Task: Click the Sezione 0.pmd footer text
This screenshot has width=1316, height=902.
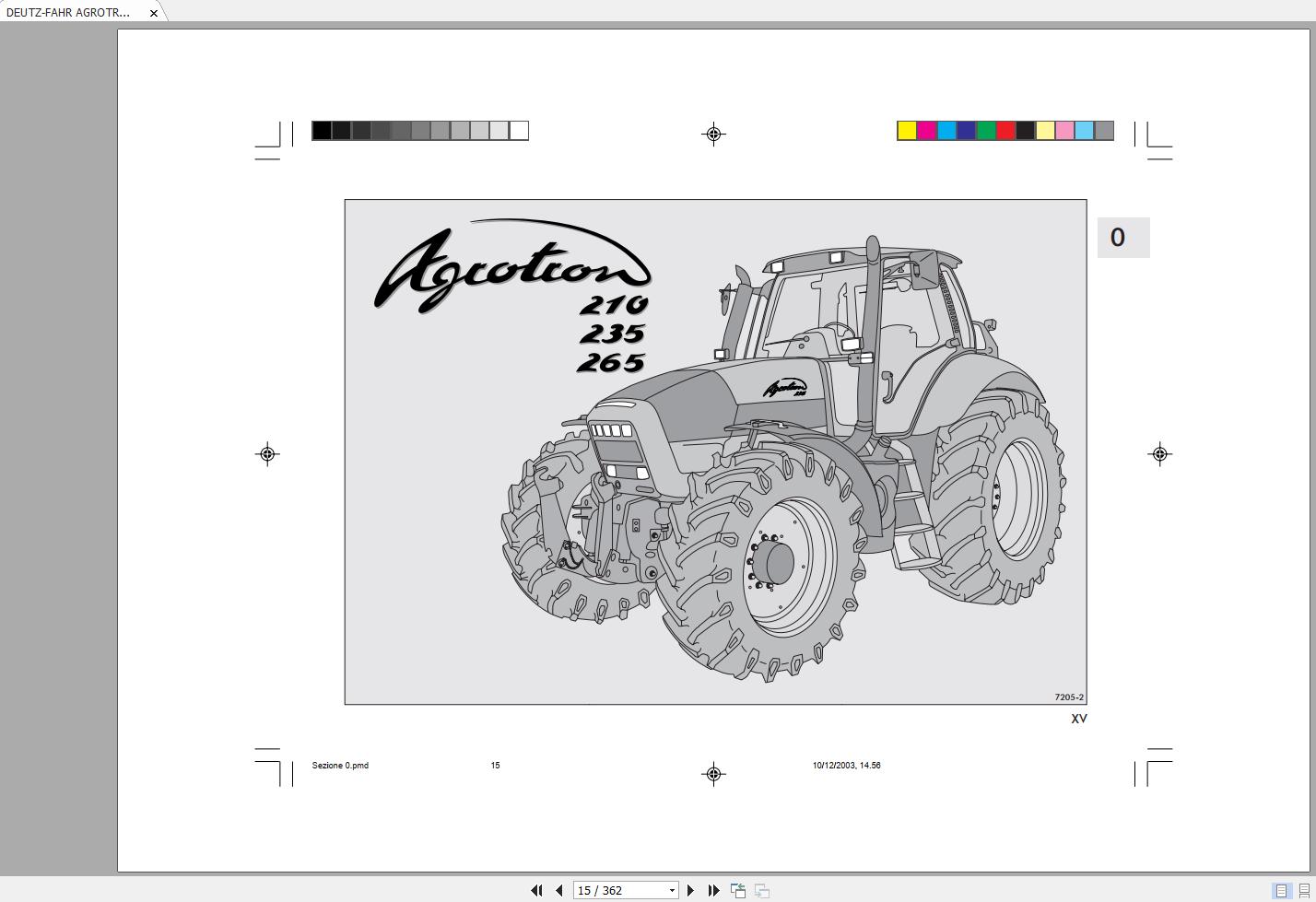Action: pos(340,766)
